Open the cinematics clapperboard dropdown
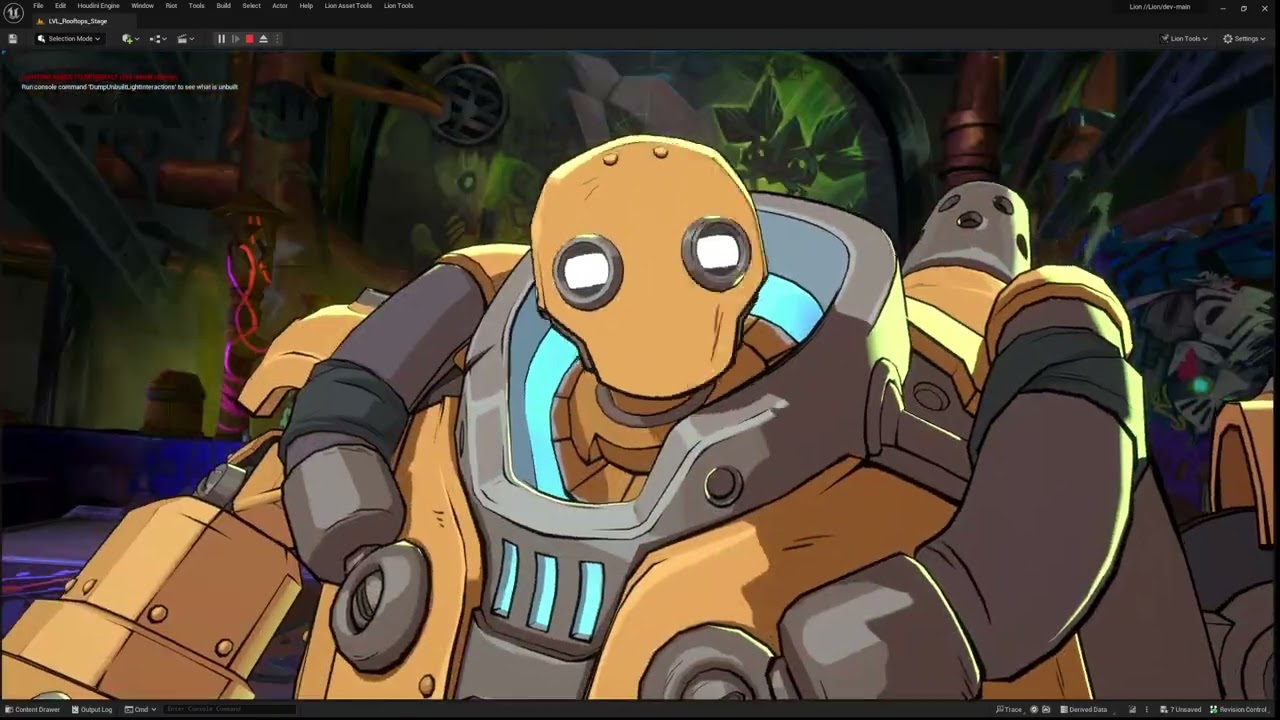 184,39
